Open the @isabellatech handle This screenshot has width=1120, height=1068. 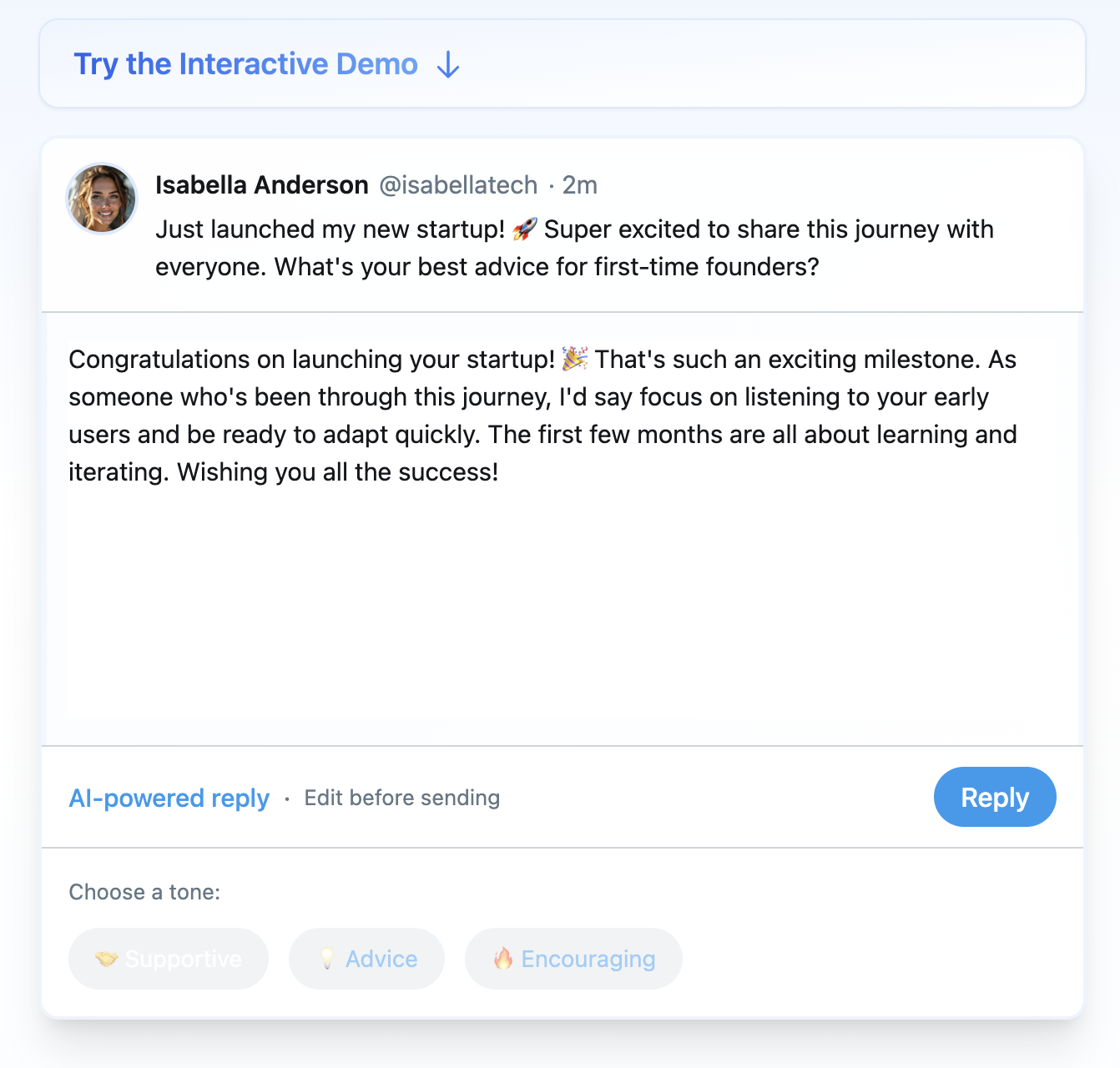pyautogui.click(x=458, y=185)
